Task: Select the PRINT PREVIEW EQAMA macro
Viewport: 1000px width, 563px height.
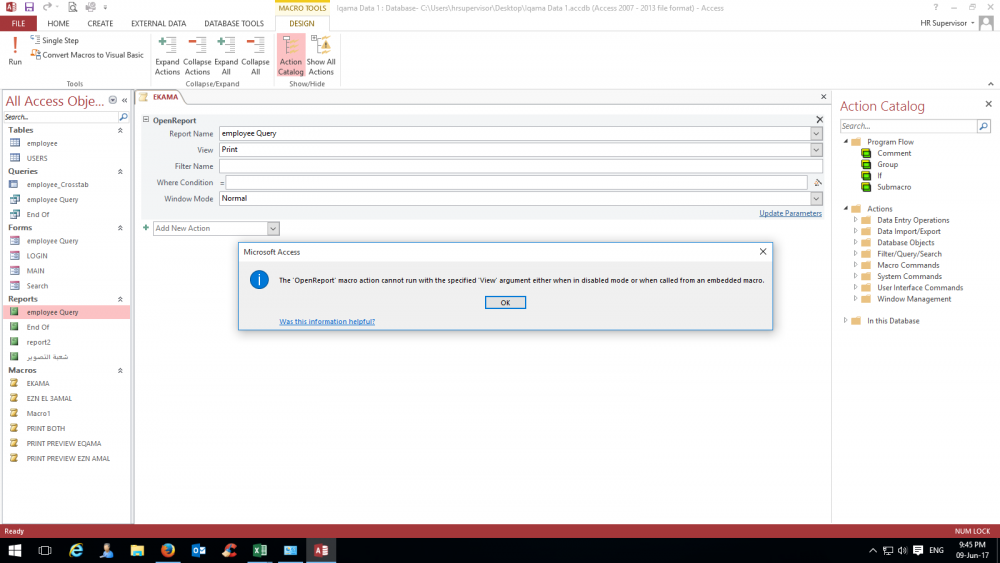Action: pyautogui.click(x=66, y=443)
